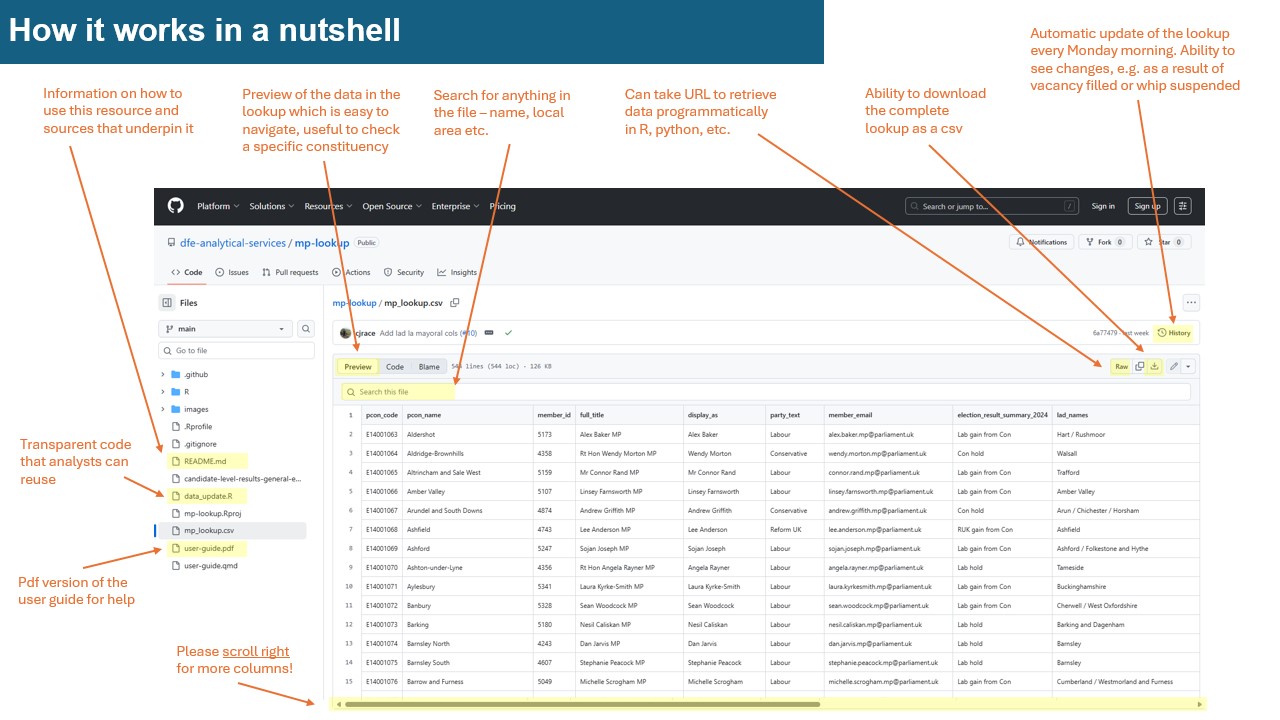Screen dimensions: 1280x720
Task: Click the search magnifier beside branch selector
Action: click(305, 329)
